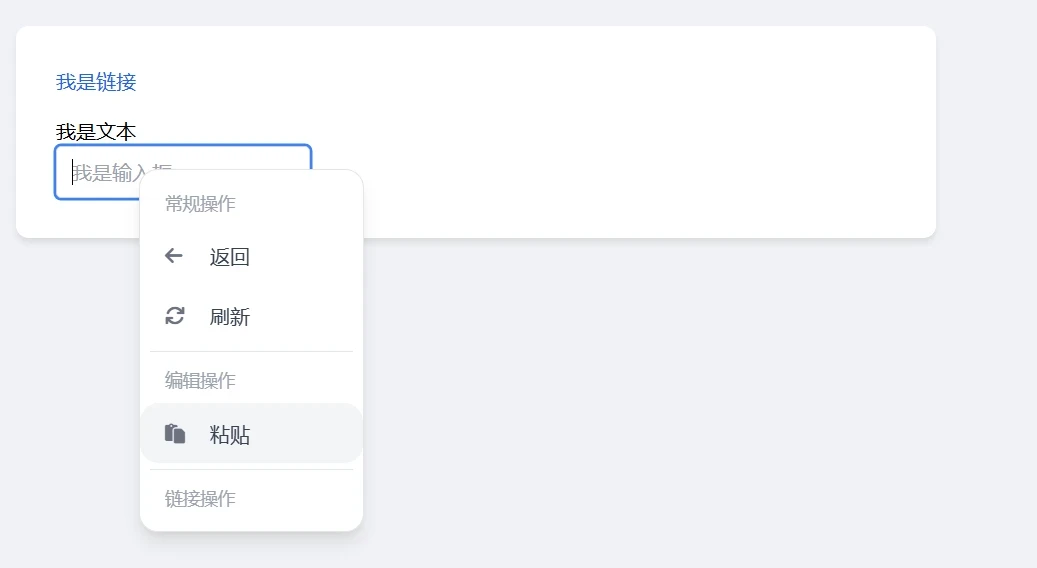Click the 编辑操作 section header
This screenshot has height=568, width=1037.
pos(200,380)
